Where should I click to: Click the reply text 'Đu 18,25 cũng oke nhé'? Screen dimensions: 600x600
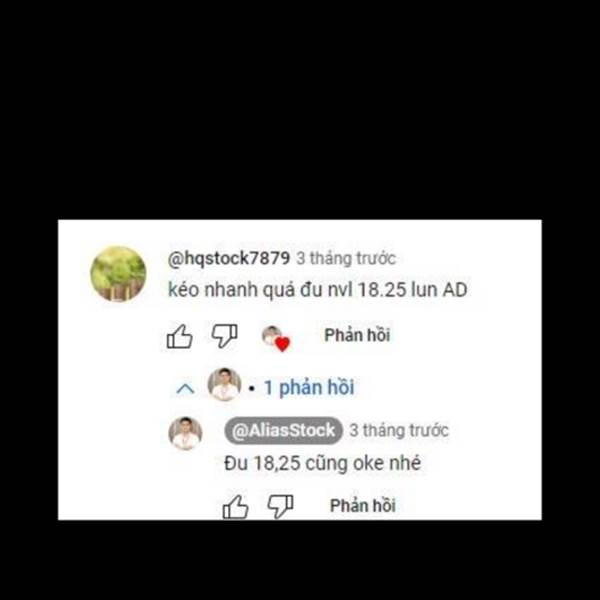323,463
